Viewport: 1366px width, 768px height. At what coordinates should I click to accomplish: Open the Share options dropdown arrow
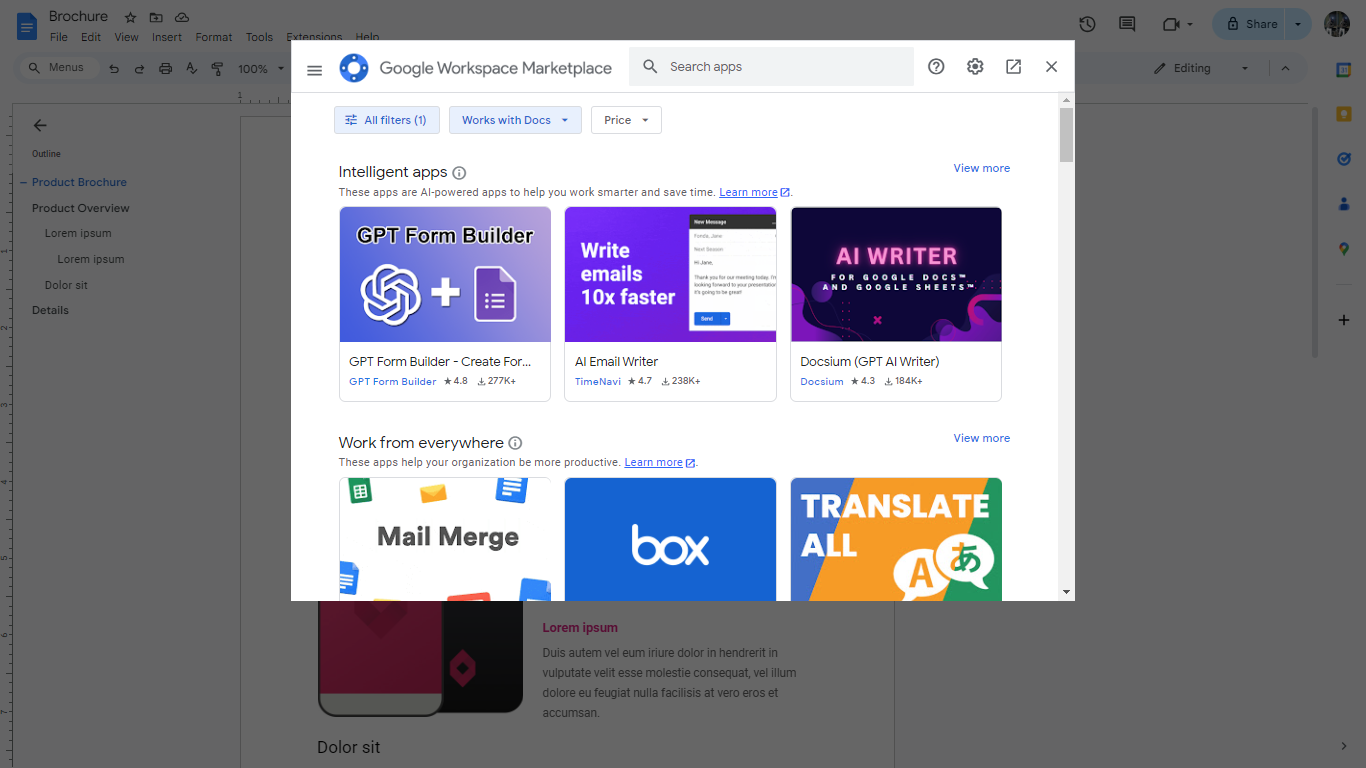pos(1298,24)
